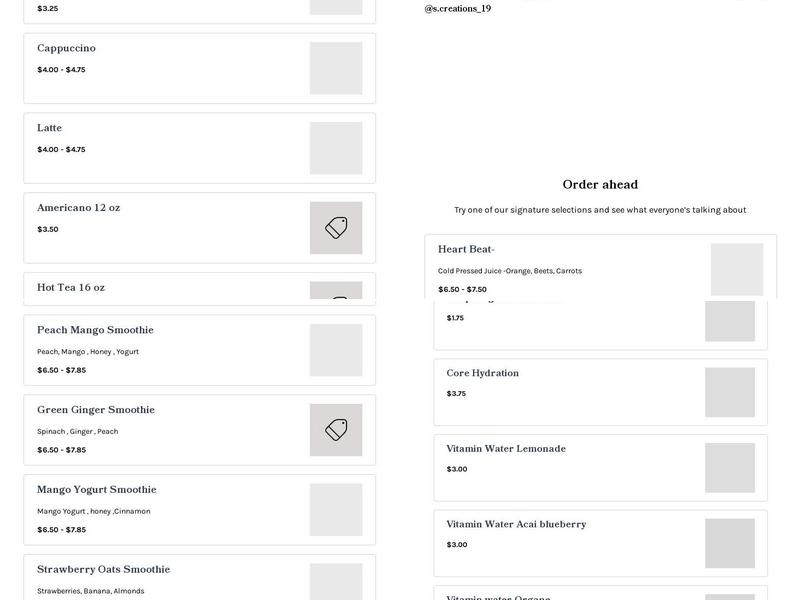The height and width of the screenshot is (600, 800).
Task: Click the Mango Yogurt Smoothie thumbnail
Action: (336, 510)
